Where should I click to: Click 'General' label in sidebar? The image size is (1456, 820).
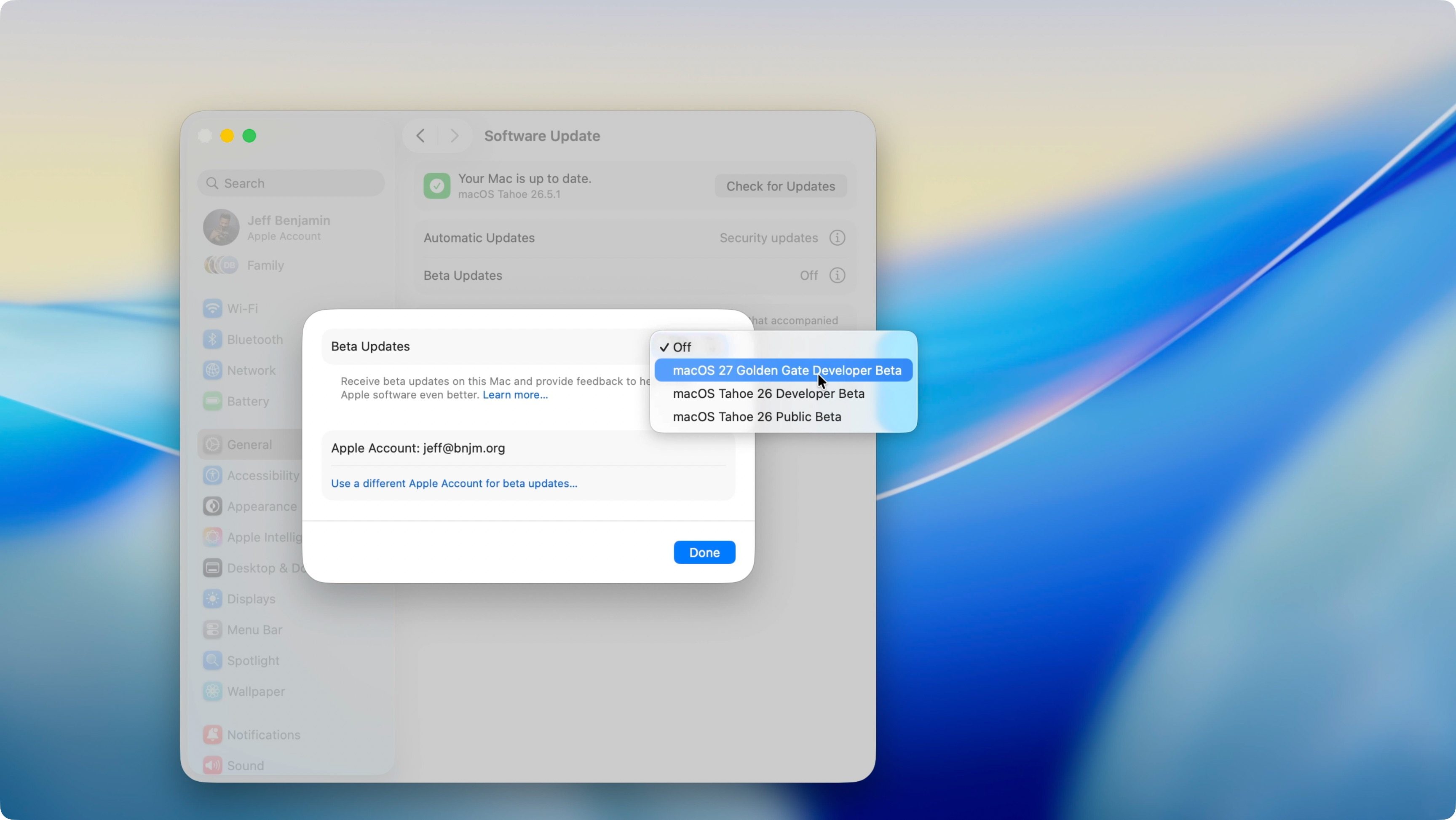pos(250,445)
